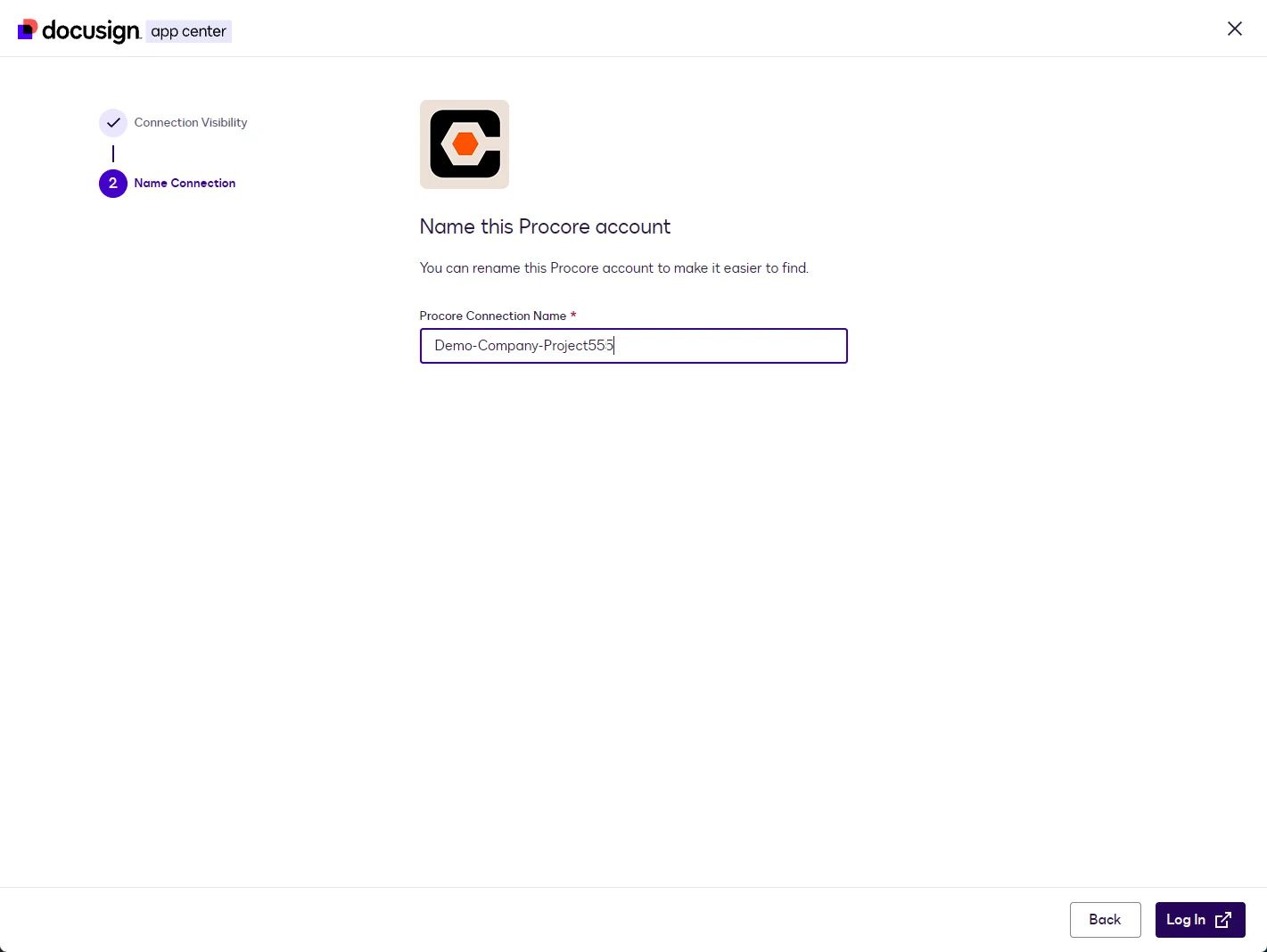Click the completed Connection Visibility checkmark

click(x=113, y=123)
